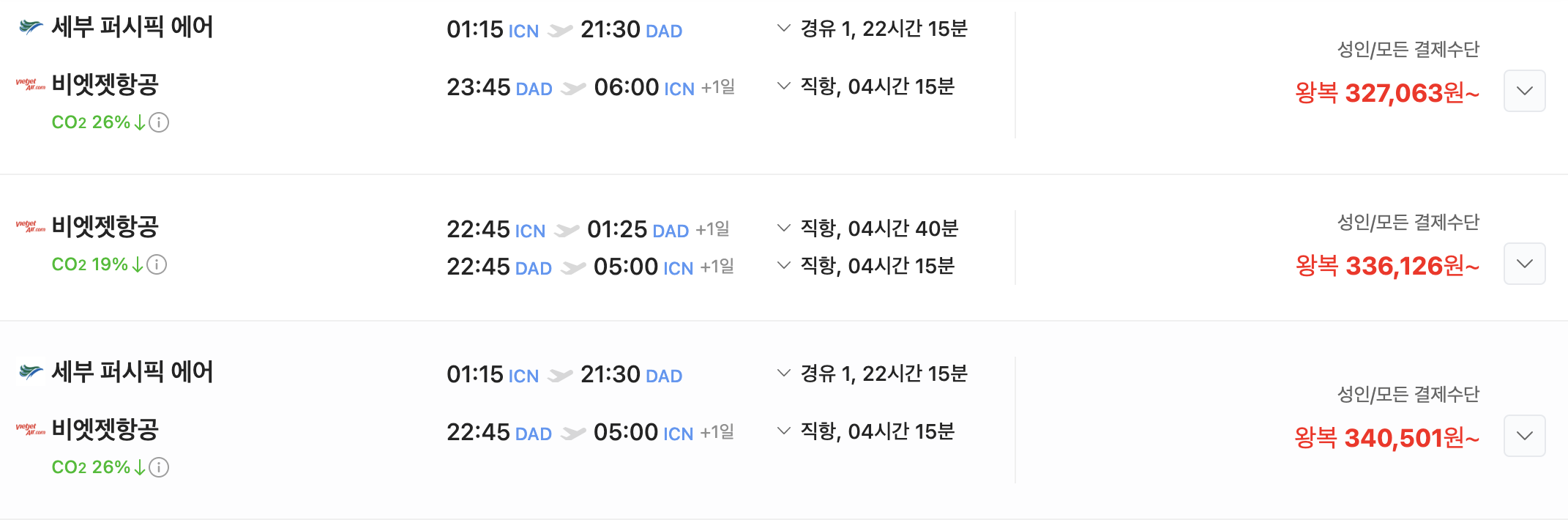This screenshot has height=520, width=1568.
Task: Expand fare details for 336,126원 result
Action: coord(1524,264)
